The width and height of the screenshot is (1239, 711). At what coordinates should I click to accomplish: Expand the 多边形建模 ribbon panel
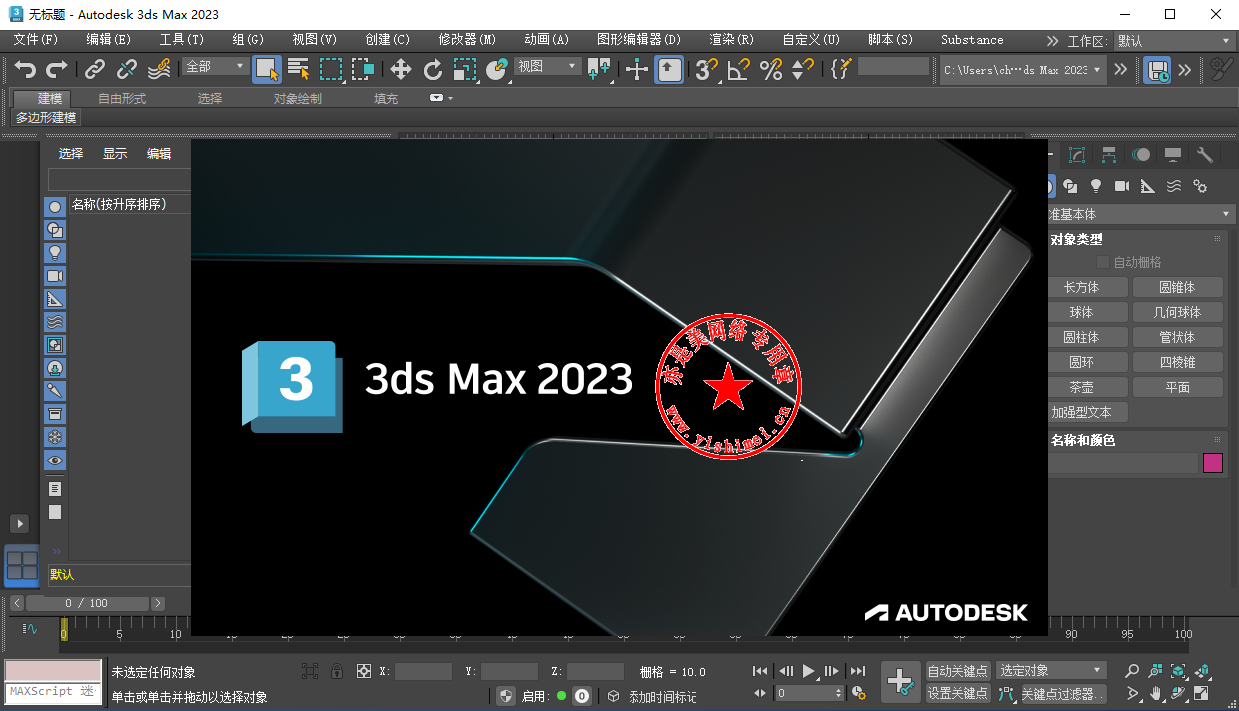click(x=46, y=117)
